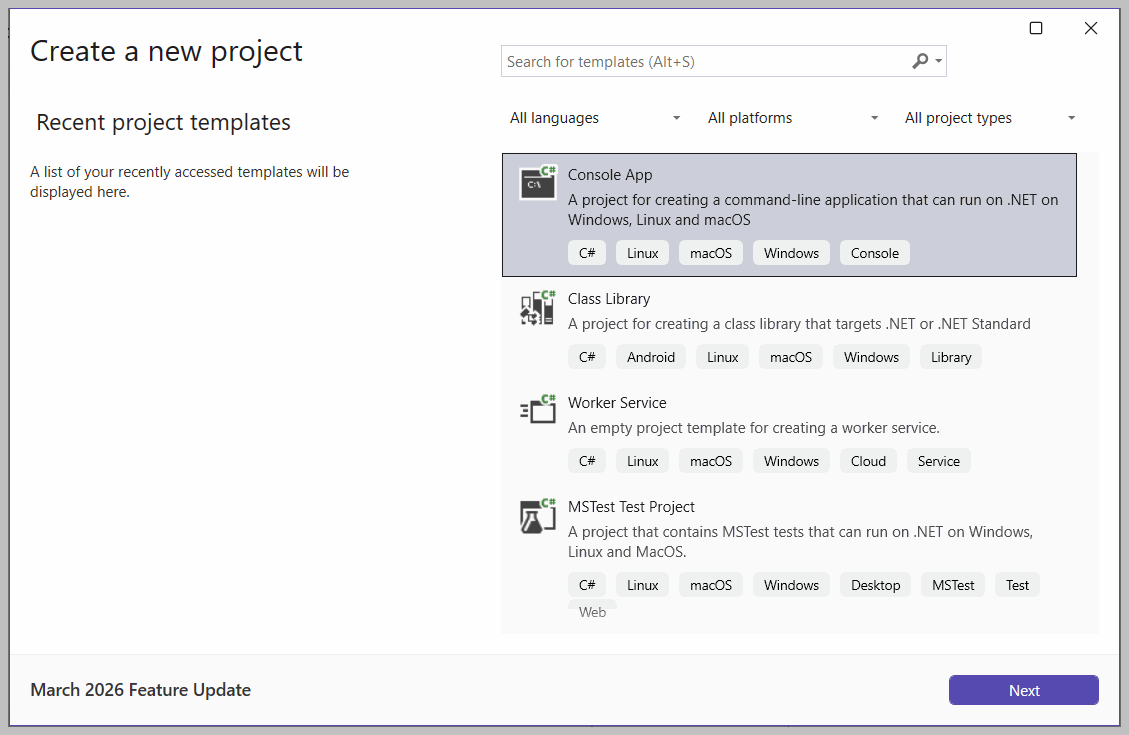Click the Console tag on Console App
1129x735 pixels.
pyautogui.click(x=875, y=253)
